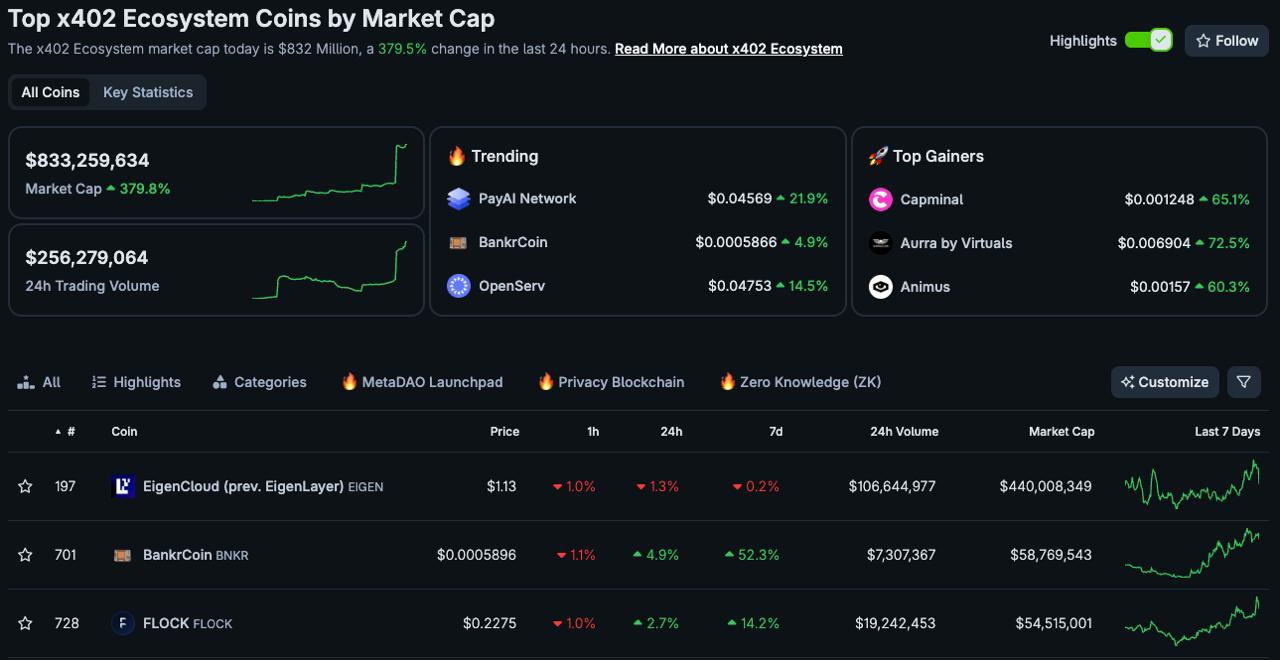Screen dimensions: 1280x660
Task: Turn off the Highlights toggle switch
Action: click(x=1148, y=40)
